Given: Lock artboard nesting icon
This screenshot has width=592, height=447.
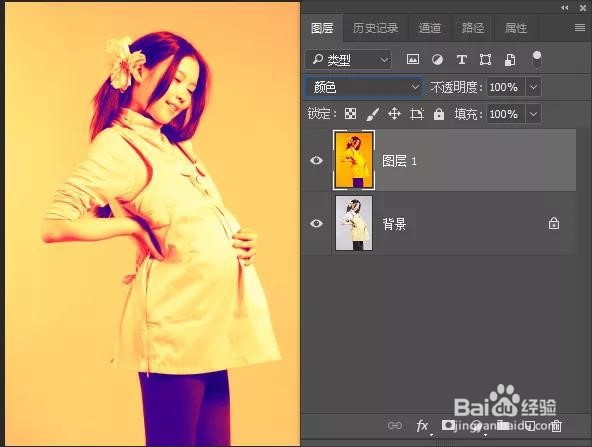Looking at the screenshot, I should pos(416,114).
